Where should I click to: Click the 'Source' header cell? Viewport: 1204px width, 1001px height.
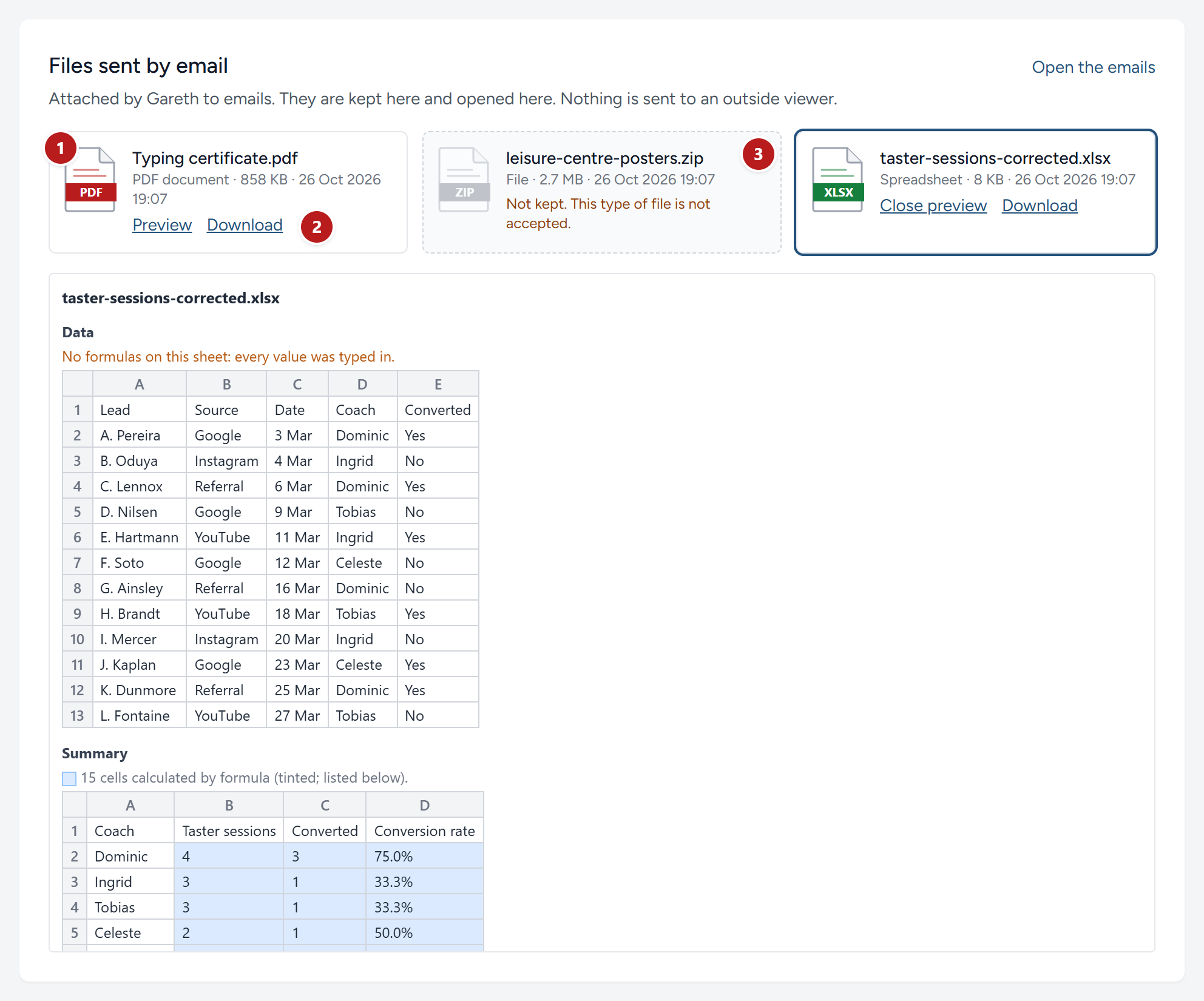[x=226, y=410]
